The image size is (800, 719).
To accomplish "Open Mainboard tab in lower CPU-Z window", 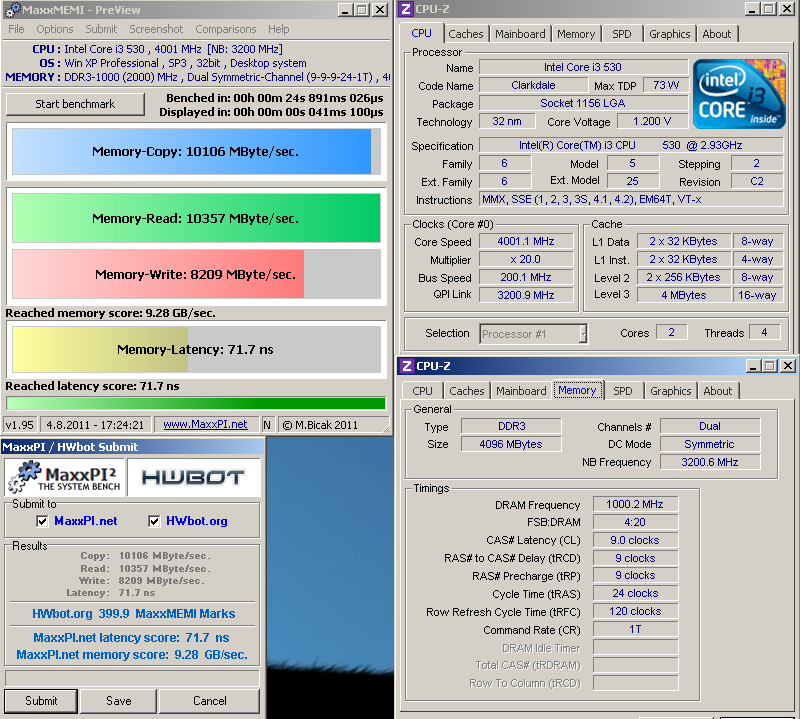I will tap(521, 391).
